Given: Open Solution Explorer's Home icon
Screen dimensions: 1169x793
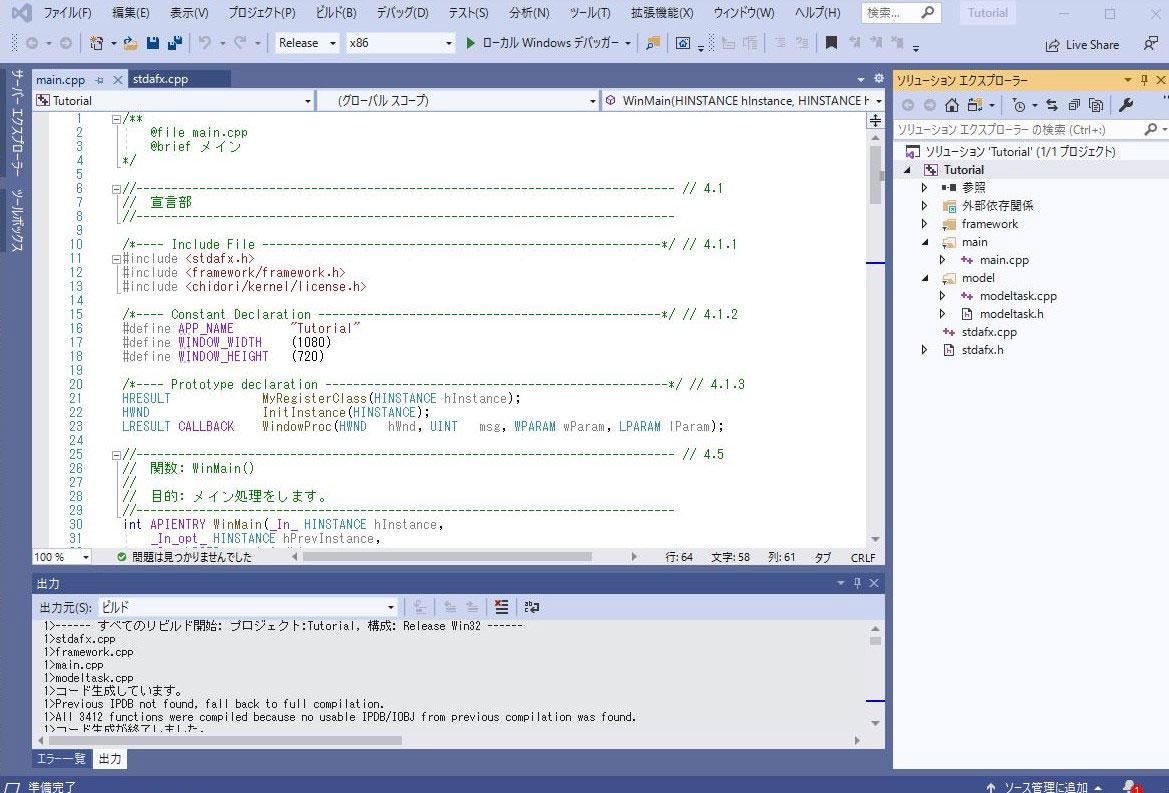Looking at the screenshot, I should click(950, 105).
